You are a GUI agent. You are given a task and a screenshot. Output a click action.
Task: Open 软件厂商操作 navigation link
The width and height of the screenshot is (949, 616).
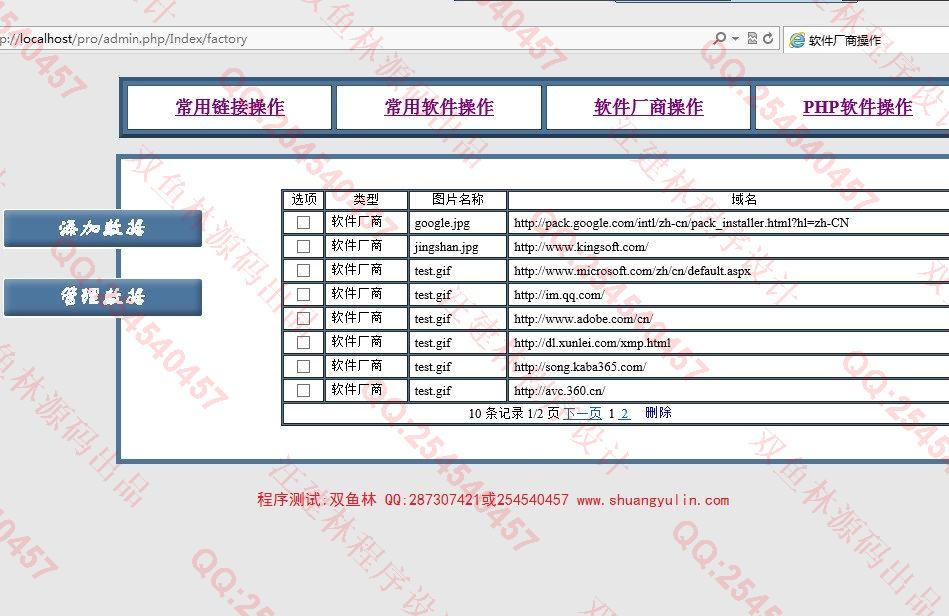[649, 107]
